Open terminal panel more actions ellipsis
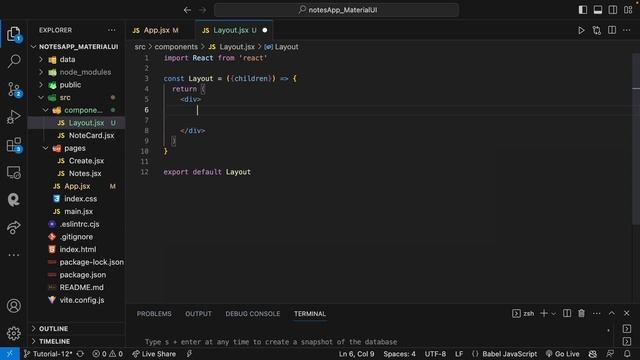The image size is (640, 360). pos(596,313)
